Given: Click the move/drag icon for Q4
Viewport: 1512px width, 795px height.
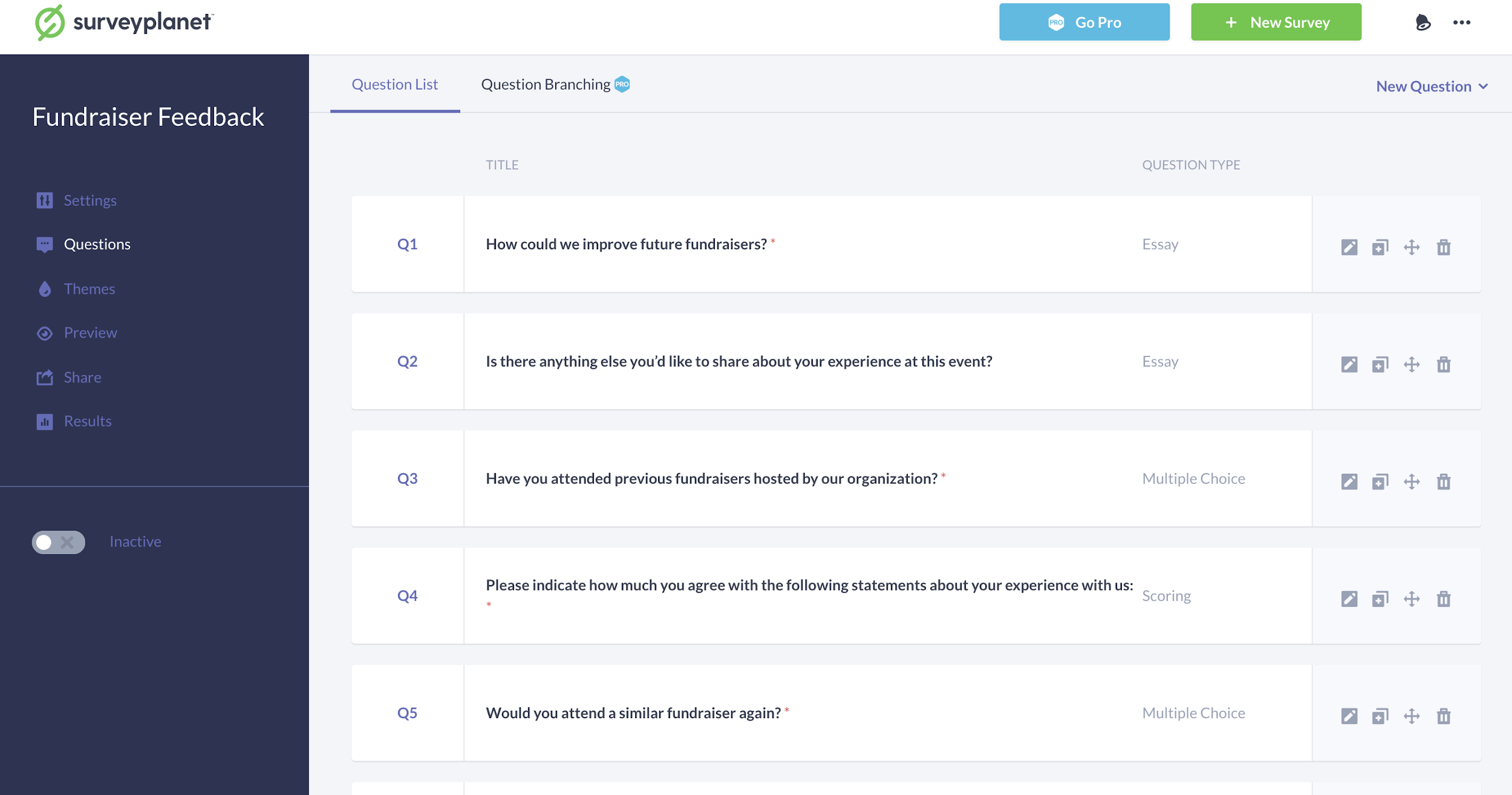Looking at the screenshot, I should [x=1412, y=599].
